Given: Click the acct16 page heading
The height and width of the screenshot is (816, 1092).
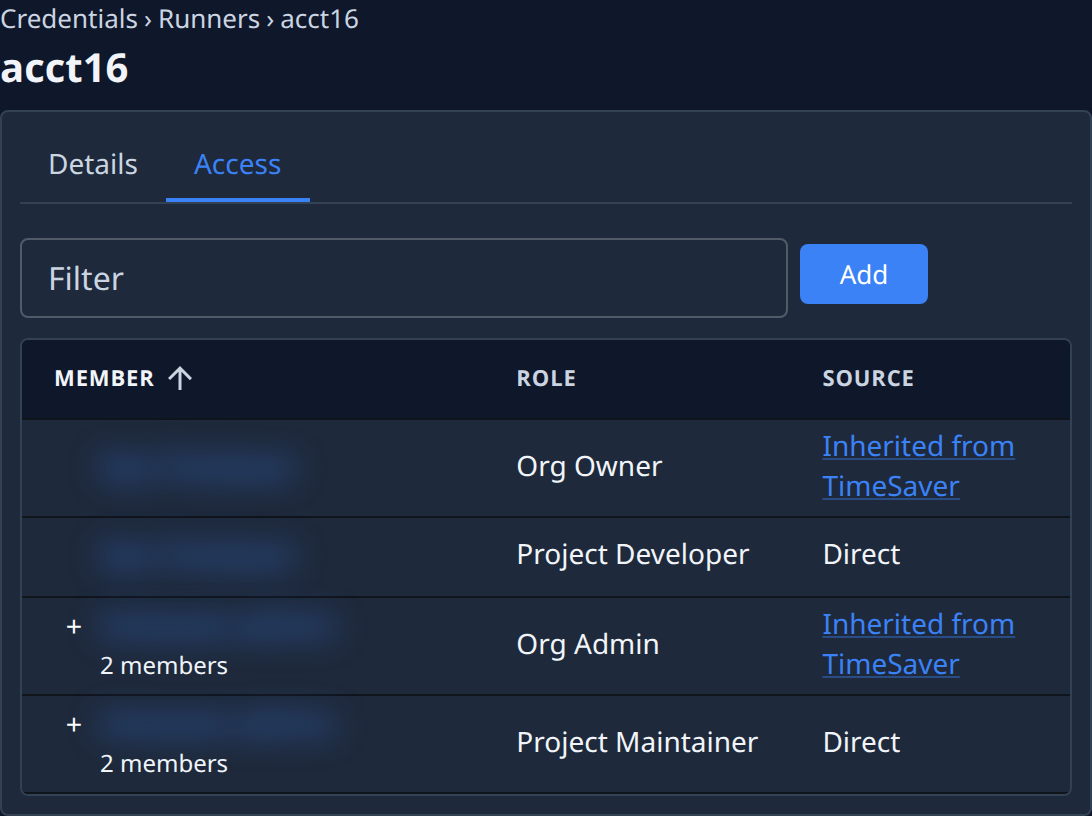Looking at the screenshot, I should (64, 68).
